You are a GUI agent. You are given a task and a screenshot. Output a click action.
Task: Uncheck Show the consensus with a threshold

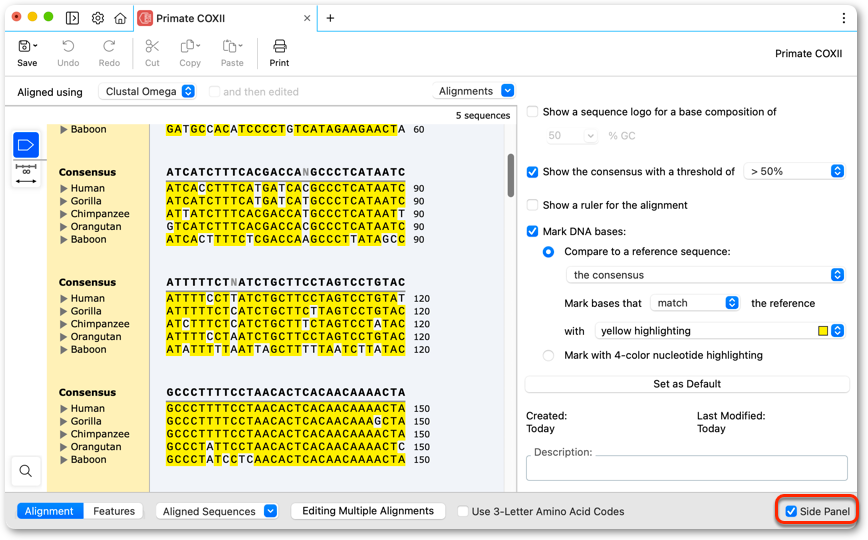tap(532, 172)
